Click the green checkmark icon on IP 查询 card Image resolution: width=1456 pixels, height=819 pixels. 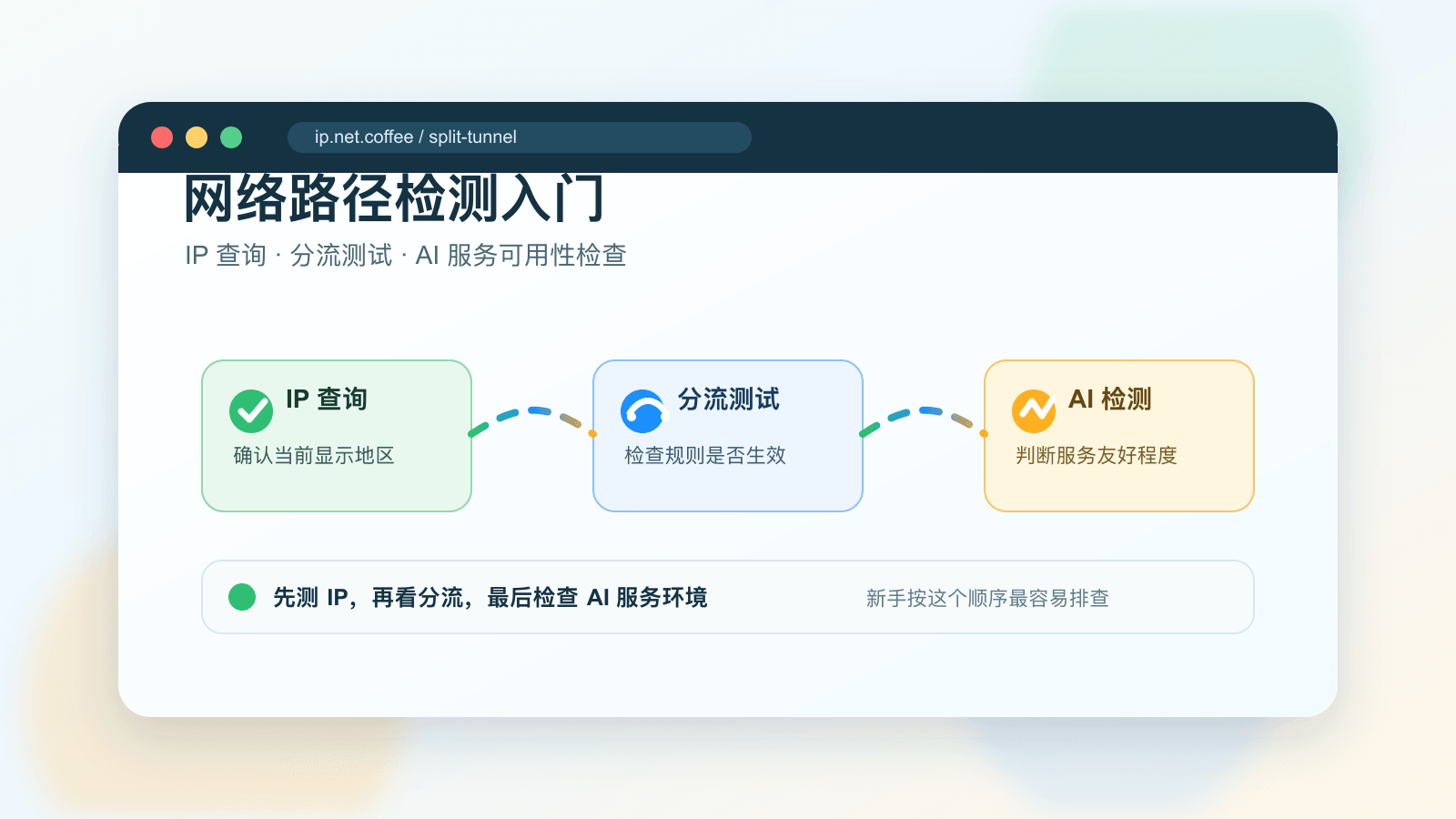[251, 411]
